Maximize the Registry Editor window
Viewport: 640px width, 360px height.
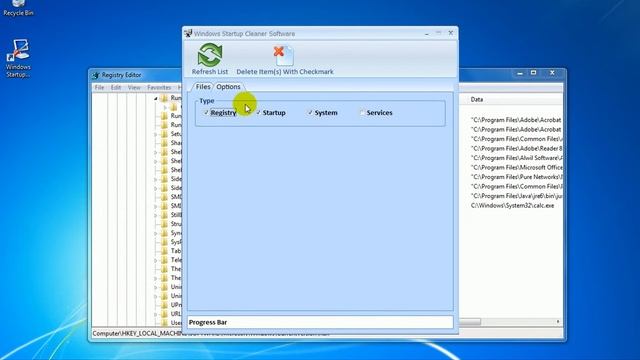point(533,73)
